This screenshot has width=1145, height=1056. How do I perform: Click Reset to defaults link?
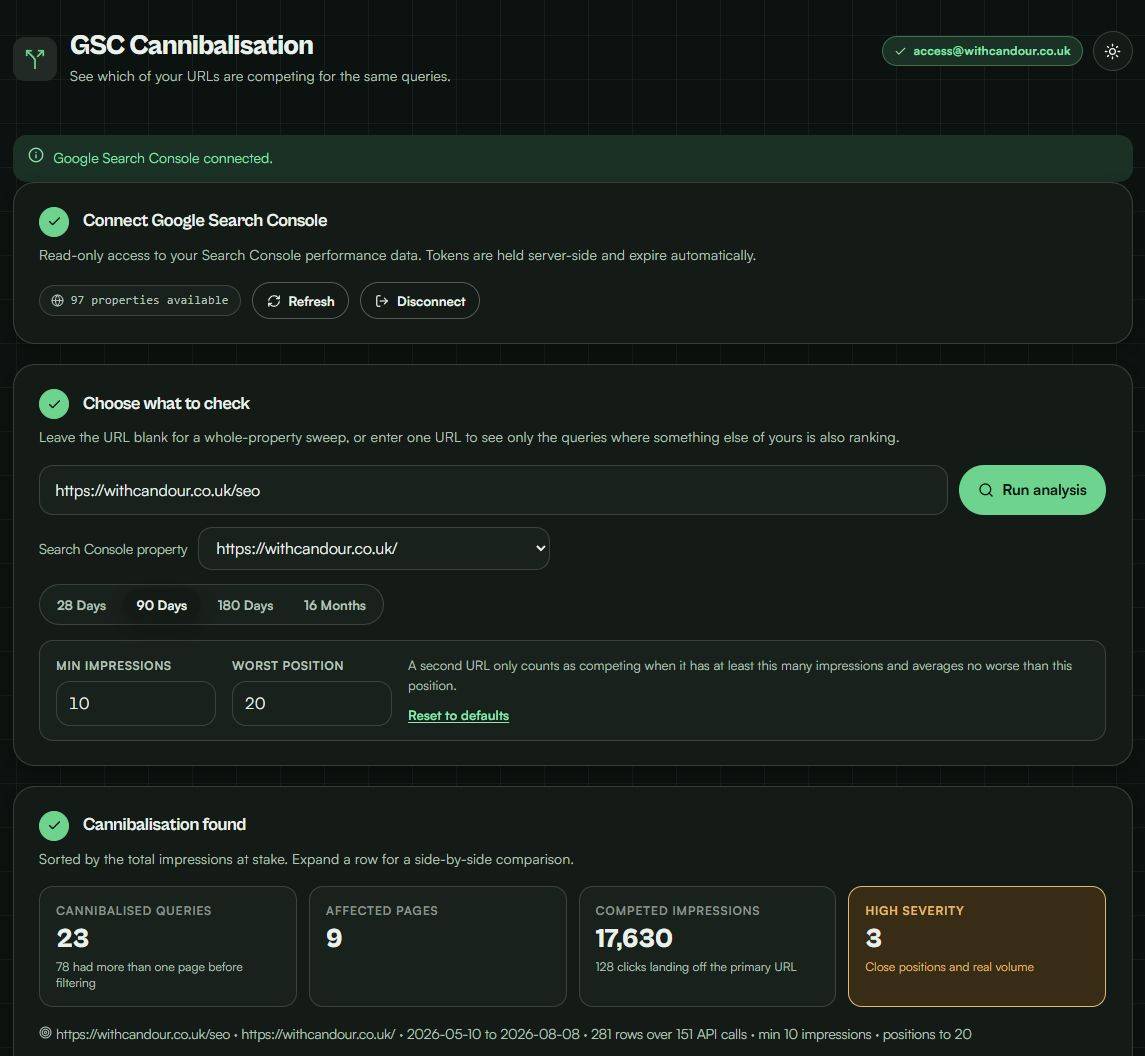tap(459, 716)
